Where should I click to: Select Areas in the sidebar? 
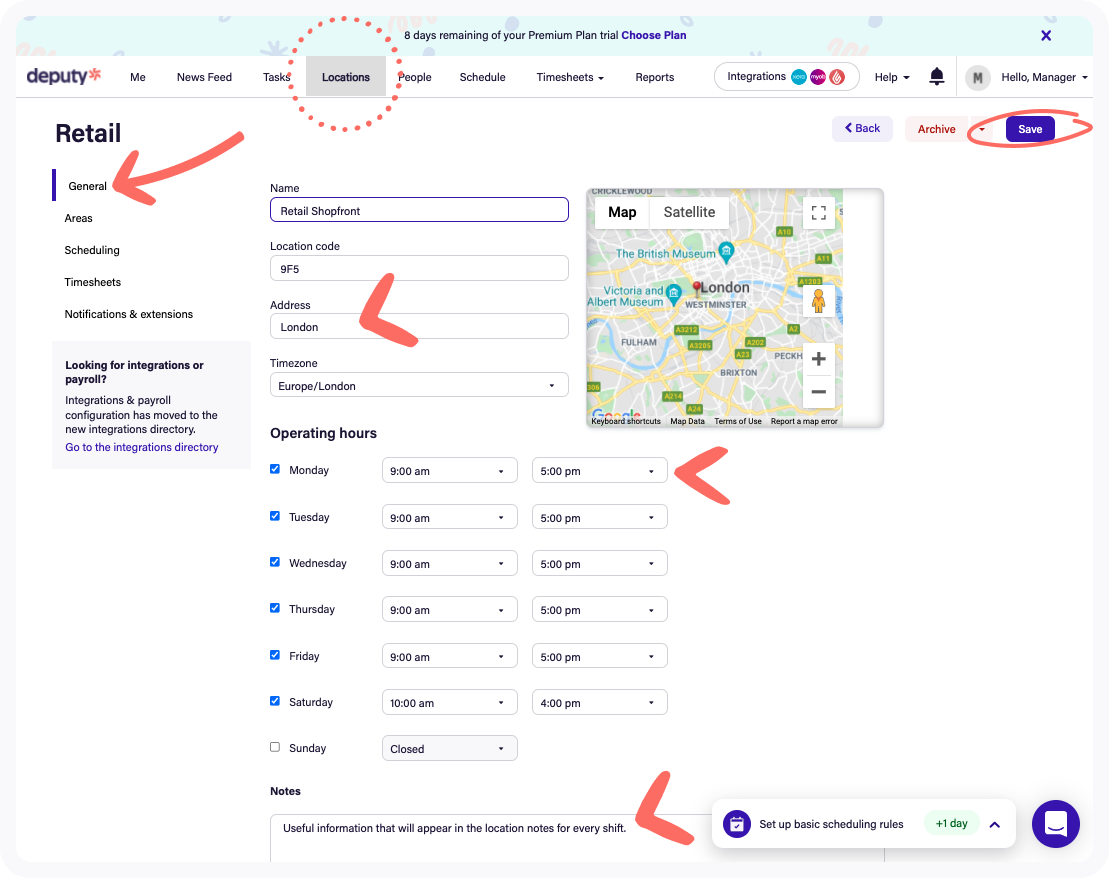[78, 218]
